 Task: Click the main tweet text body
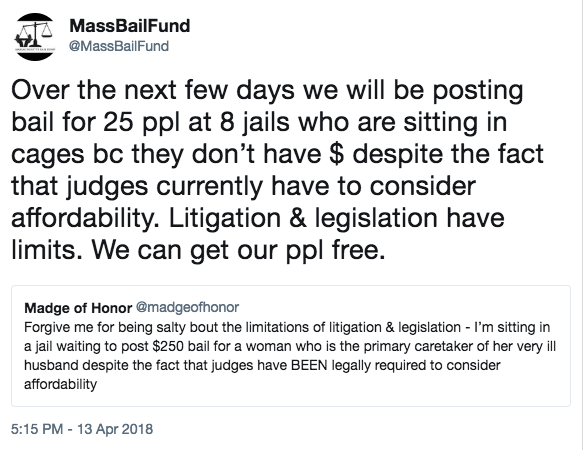pyautogui.click(x=277, y=170)
